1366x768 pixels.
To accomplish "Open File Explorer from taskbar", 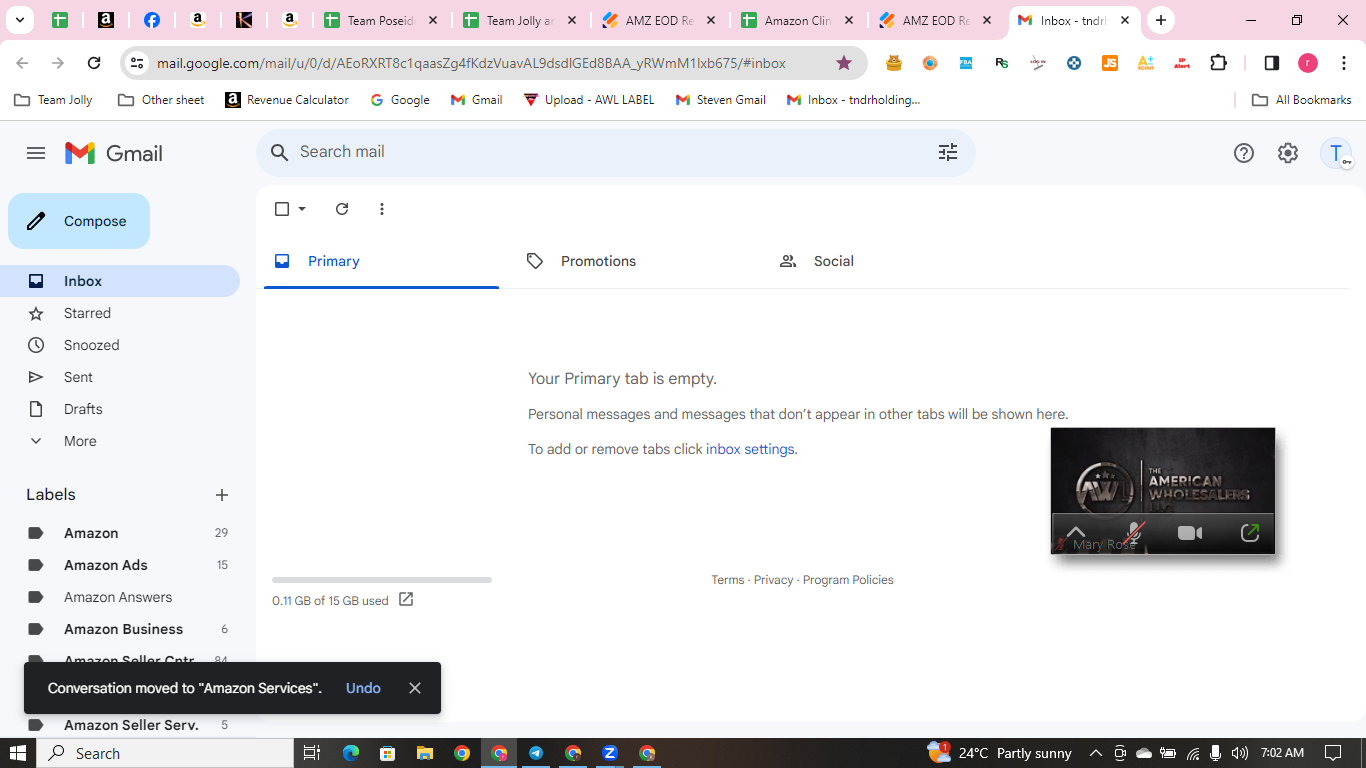I will coord(424,753).
